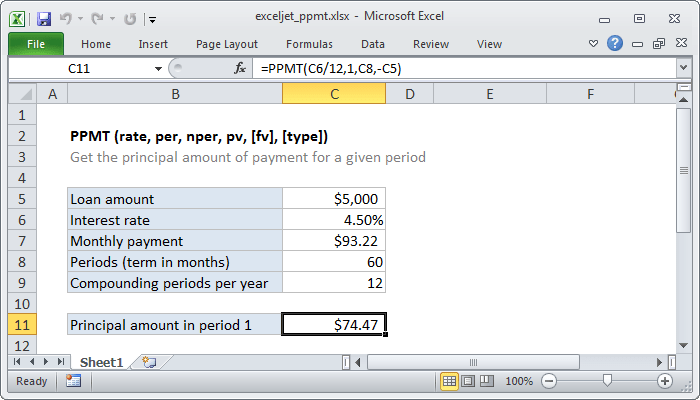The height and width of the screenshot is (400, 700).
Task: Click the Name Box showing C11
Action: pyautogui.click(x=79, y=69)
